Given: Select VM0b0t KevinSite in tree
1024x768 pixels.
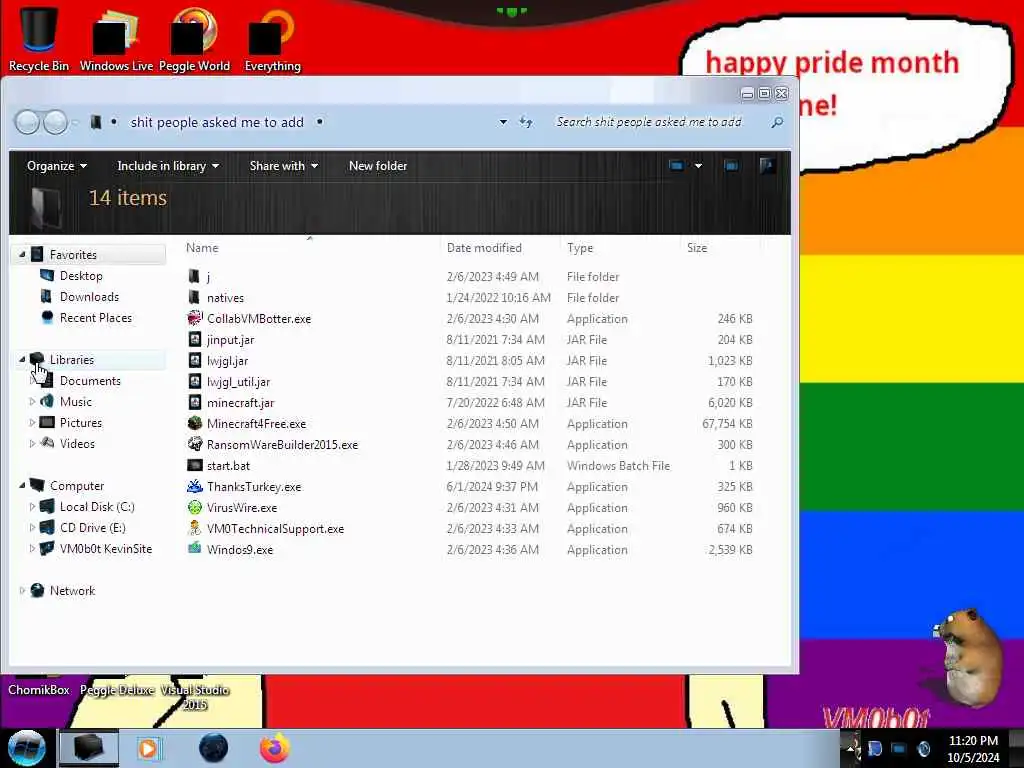Looking at the screenshot, I should [106, 549].
